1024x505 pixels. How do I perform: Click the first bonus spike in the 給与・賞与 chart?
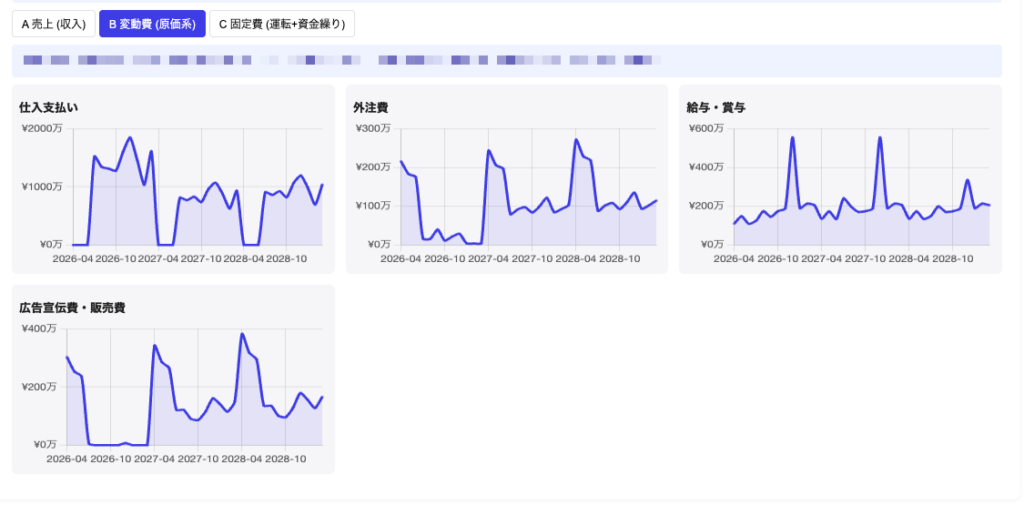(x=792, y=137)
